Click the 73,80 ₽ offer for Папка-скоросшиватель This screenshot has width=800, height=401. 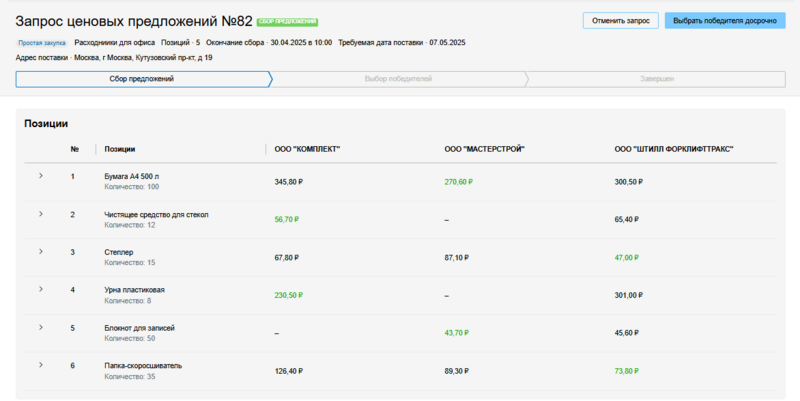pyautogui.click(x=628, y=371)
